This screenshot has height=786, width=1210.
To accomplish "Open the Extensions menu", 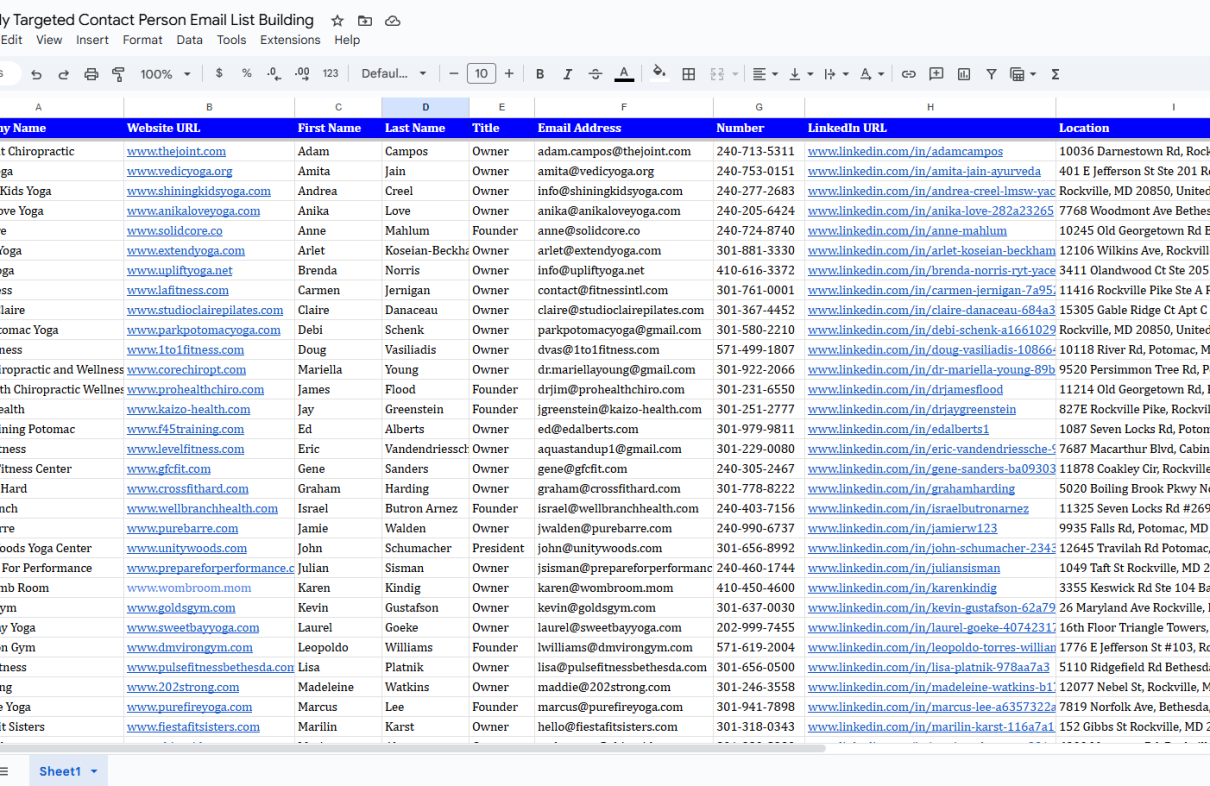I will [x=290, y=40].
